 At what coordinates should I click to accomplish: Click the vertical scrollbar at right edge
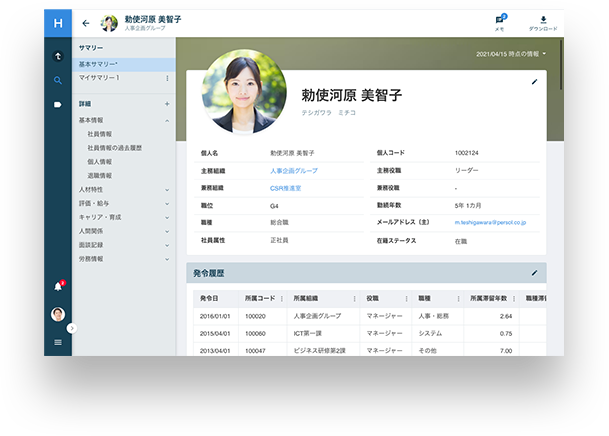561,65
